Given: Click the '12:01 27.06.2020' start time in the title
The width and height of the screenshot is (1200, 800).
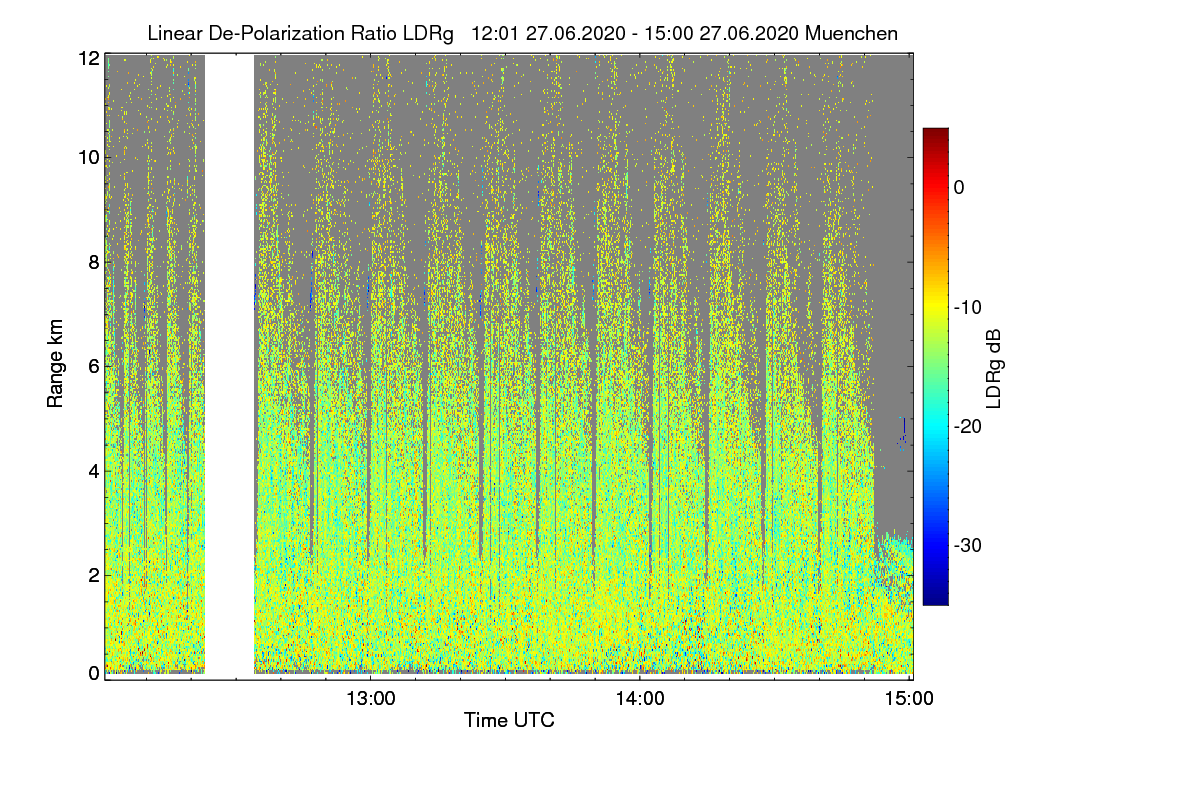Looking at the screenshot, I should pyautogui.click(x=548, y=33).
